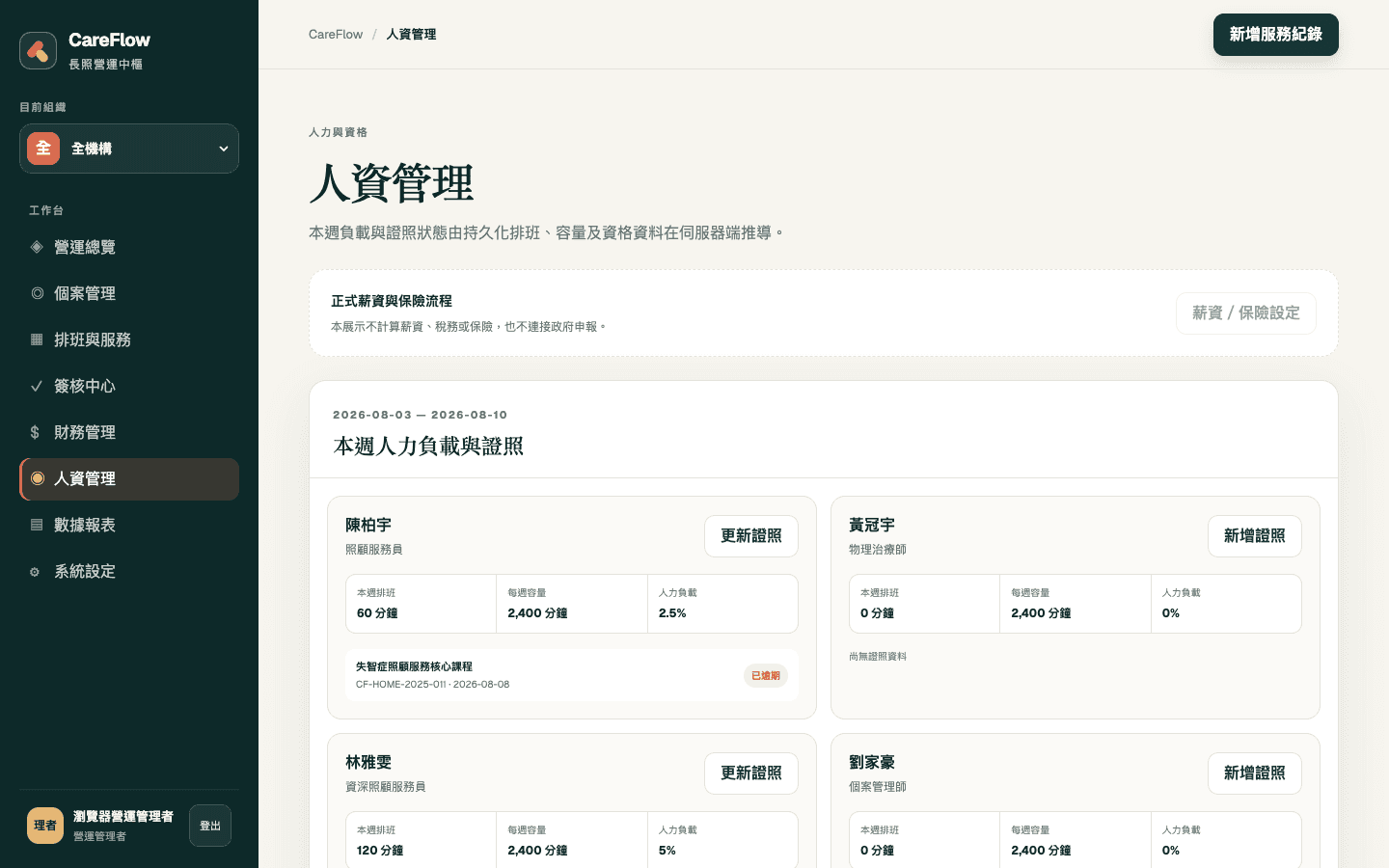Viewport: 1389px width, 868px height.
Task: Click the 本週人力負載與證照 heading
Action: [428, 446]
